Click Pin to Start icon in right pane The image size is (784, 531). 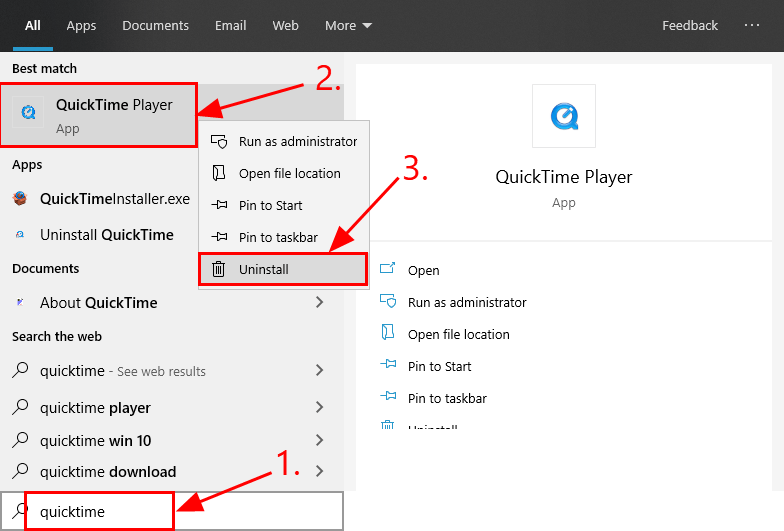[x=388, y=364]
